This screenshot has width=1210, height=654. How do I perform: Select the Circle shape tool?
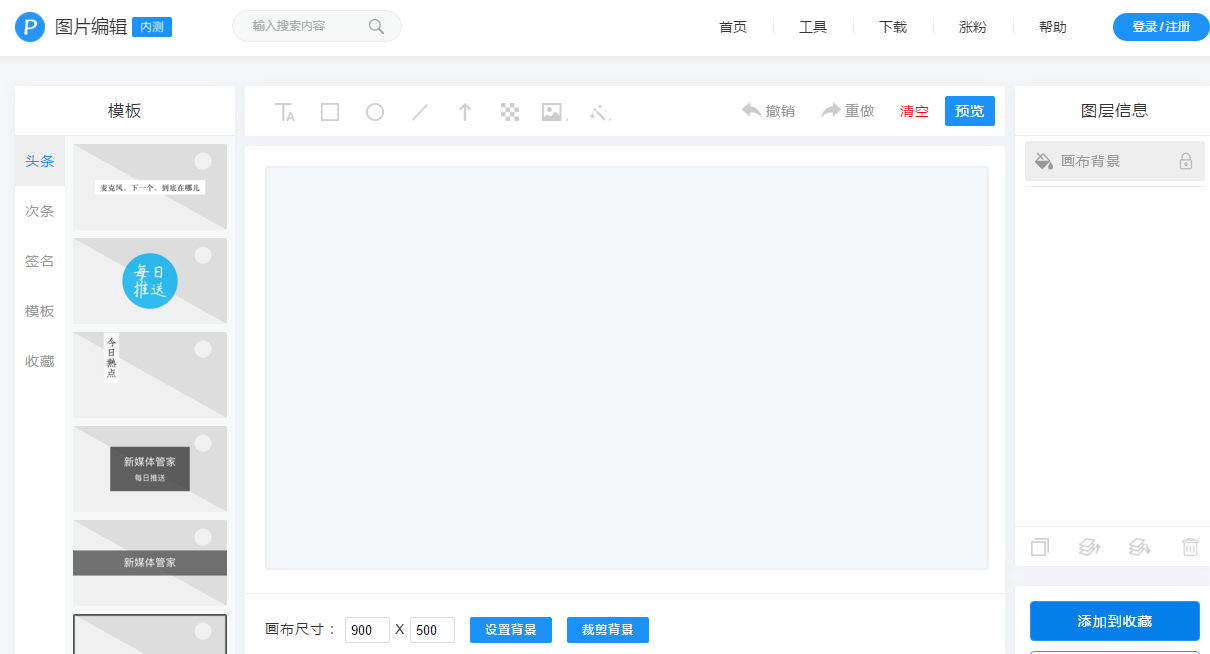[x=375, y=112]
